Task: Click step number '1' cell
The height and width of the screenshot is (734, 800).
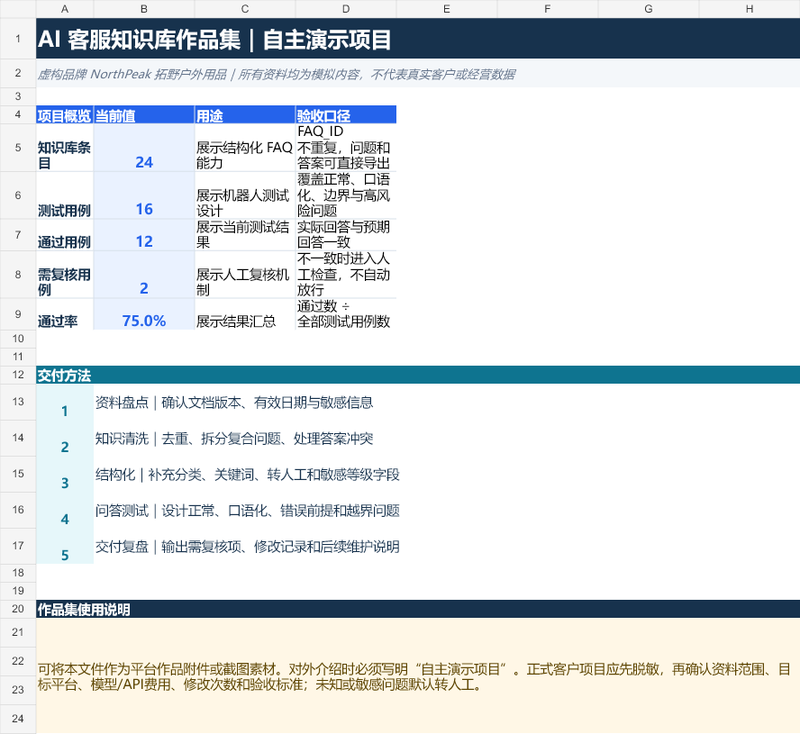Action: coord(65,402)
